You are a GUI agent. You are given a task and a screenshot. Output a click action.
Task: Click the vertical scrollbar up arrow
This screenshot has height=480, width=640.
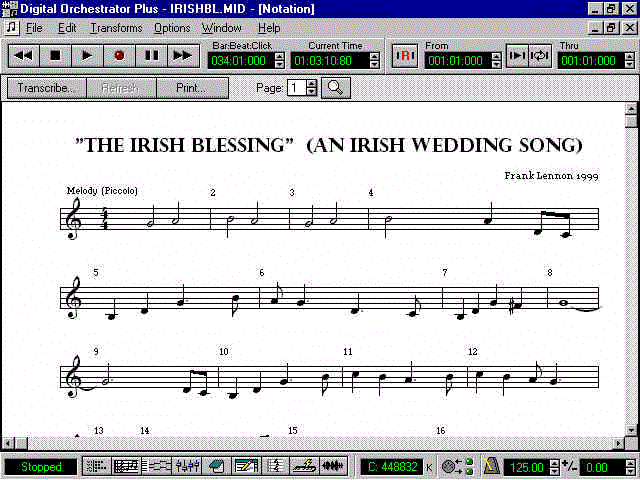click(631, 108)
